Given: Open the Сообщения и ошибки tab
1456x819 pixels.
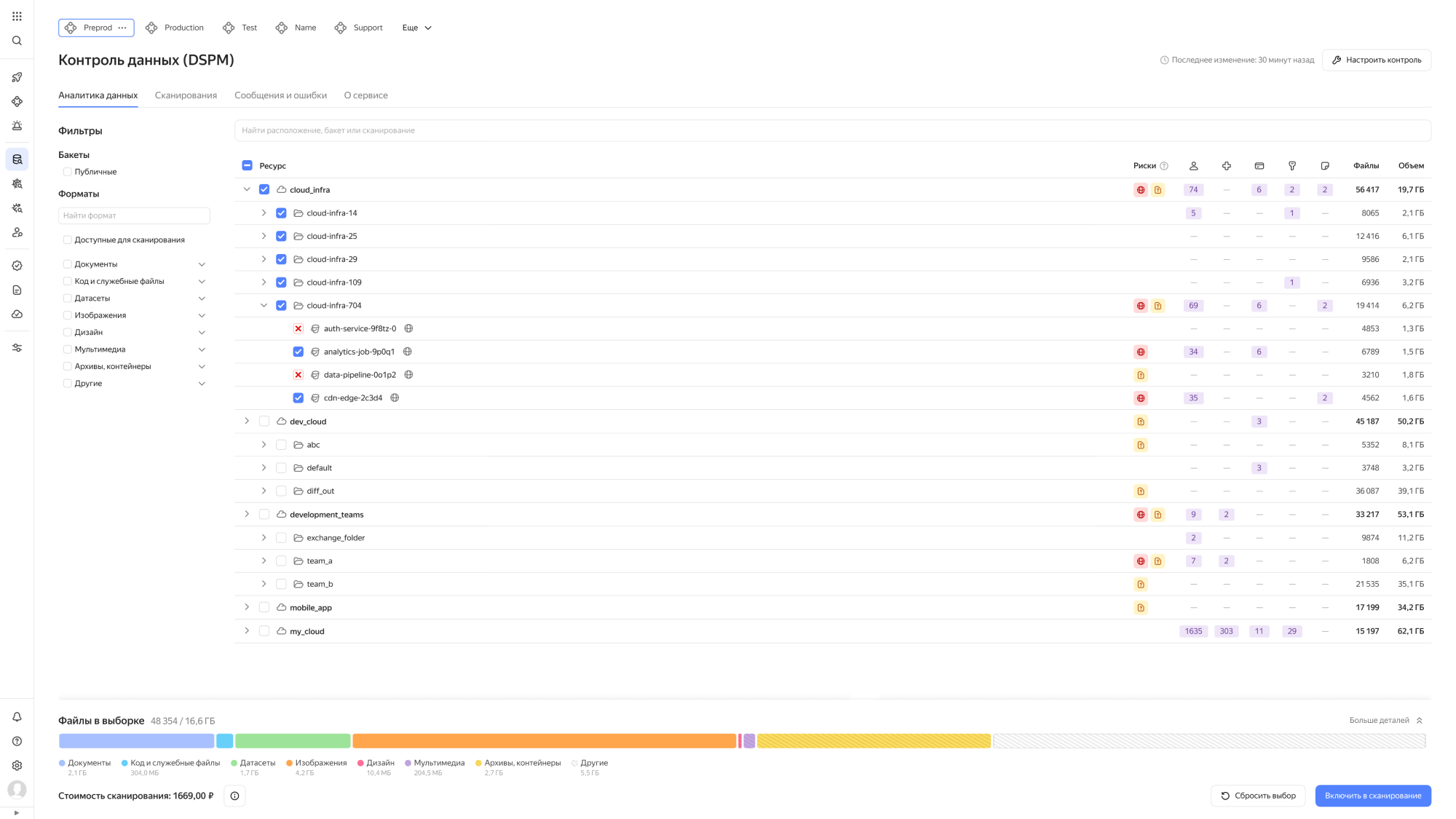Looking at the screenshot, I should pyautogui.click(x=280, y=95).
